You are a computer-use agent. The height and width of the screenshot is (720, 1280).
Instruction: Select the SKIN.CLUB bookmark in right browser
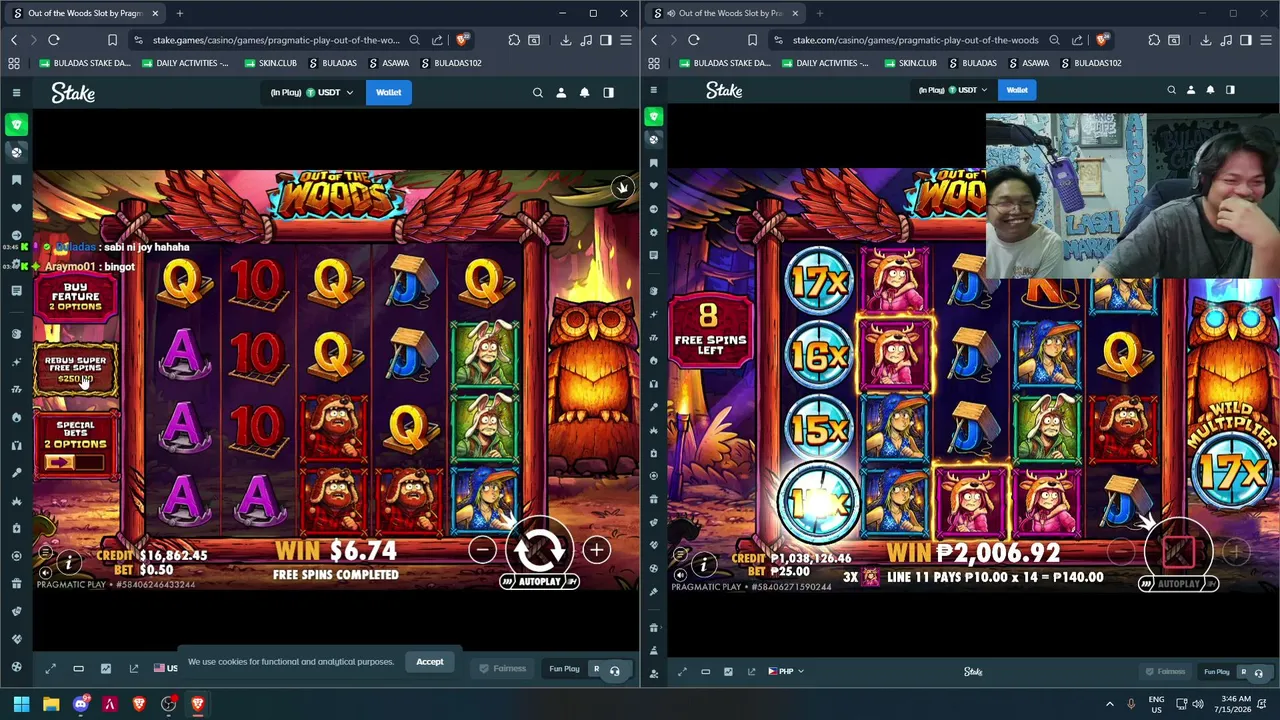coord(910,63)
